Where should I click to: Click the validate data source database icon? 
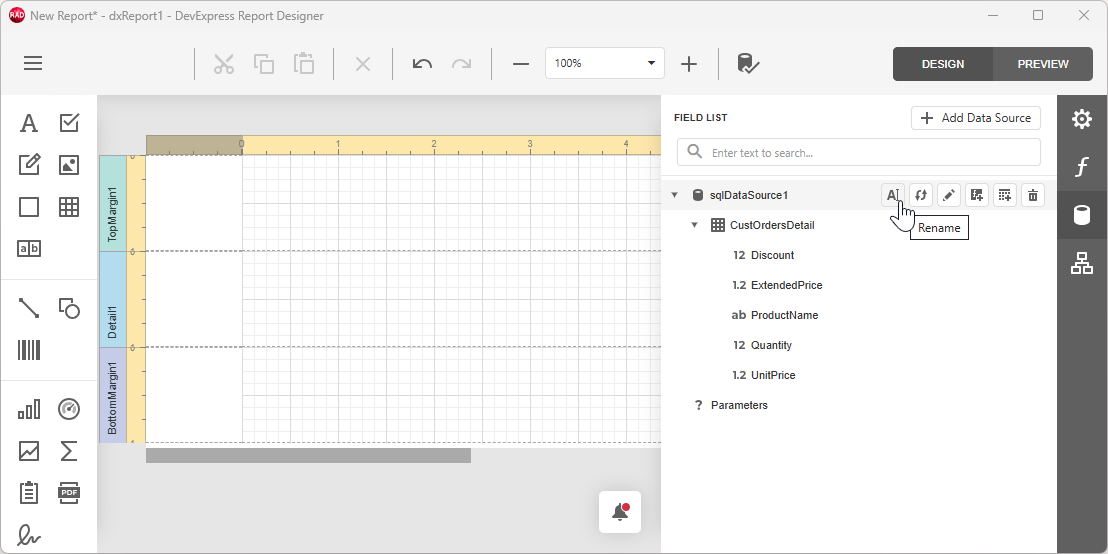pos(748,64)
